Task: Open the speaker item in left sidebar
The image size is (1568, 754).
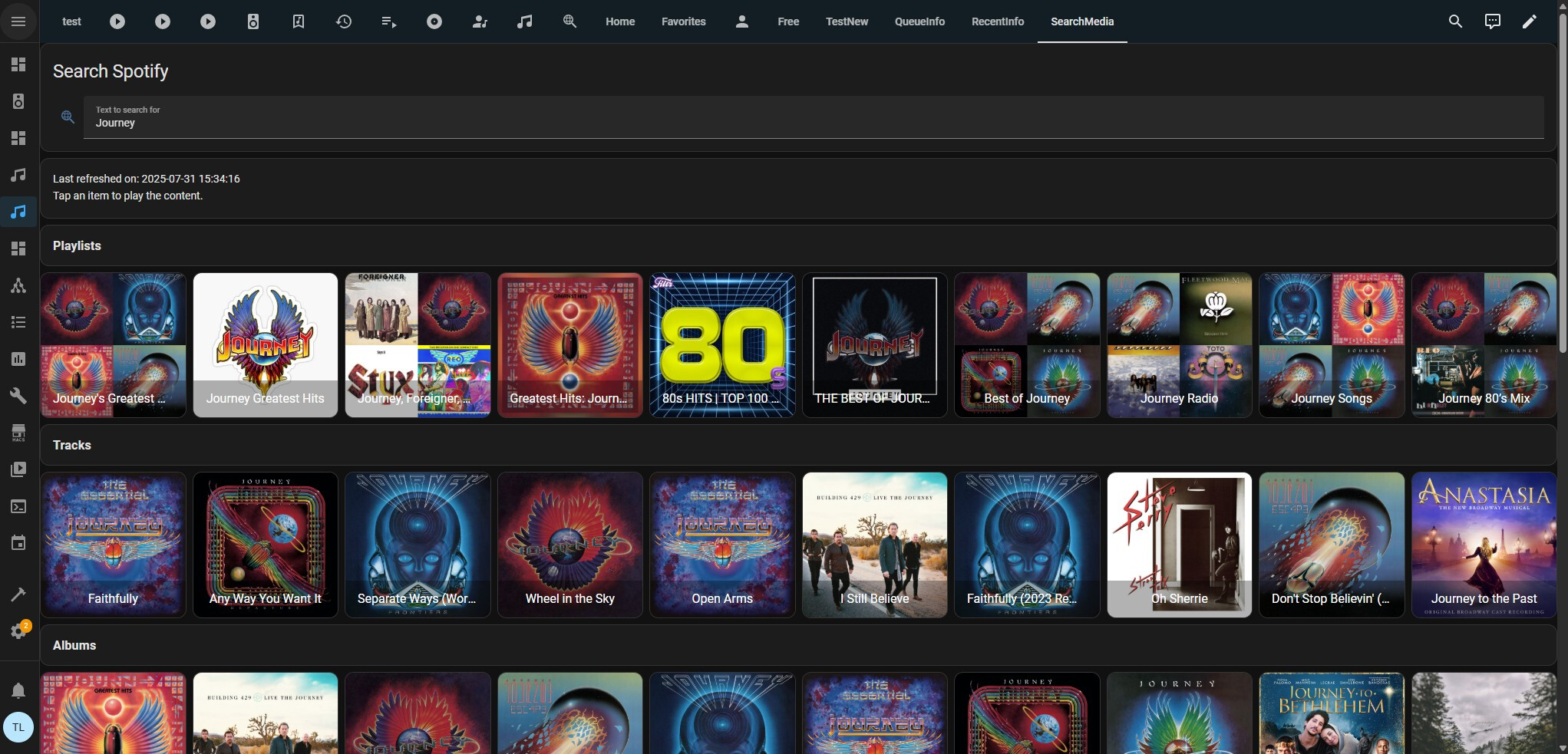Action: (x=18, y=101)
